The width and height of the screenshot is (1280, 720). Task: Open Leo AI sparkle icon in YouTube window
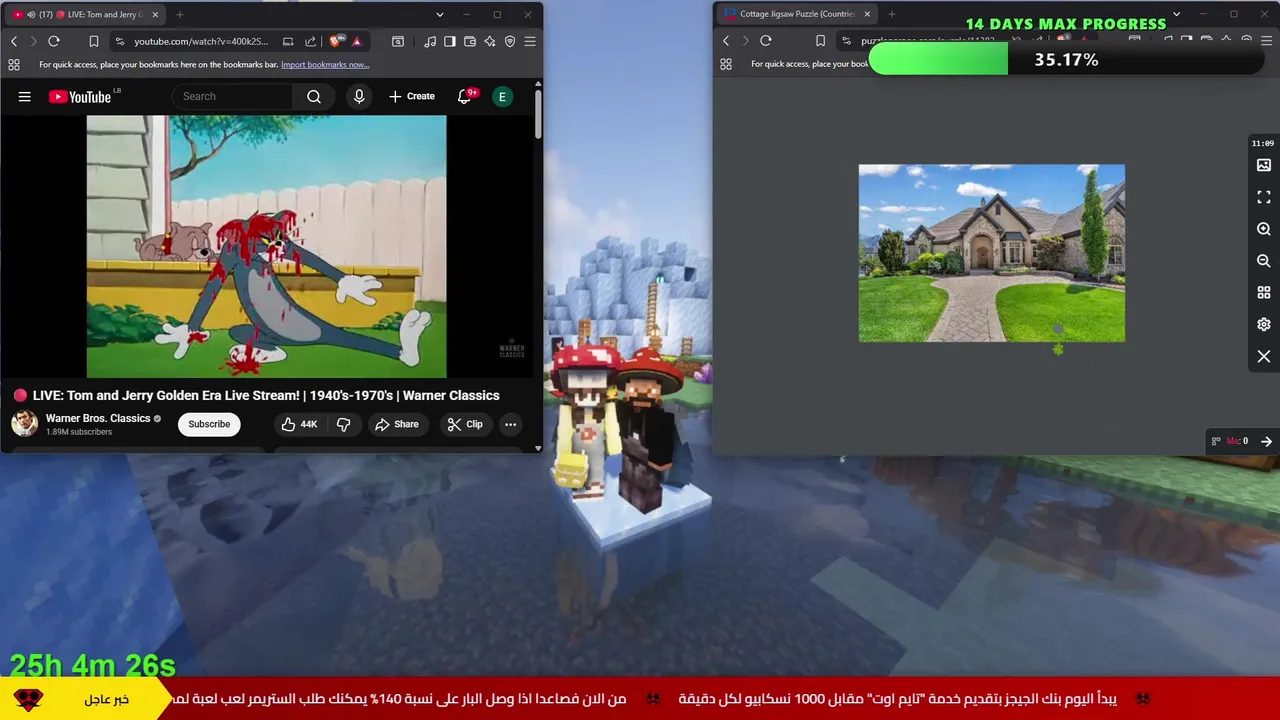pyautogui.click(x=490, y=41)
